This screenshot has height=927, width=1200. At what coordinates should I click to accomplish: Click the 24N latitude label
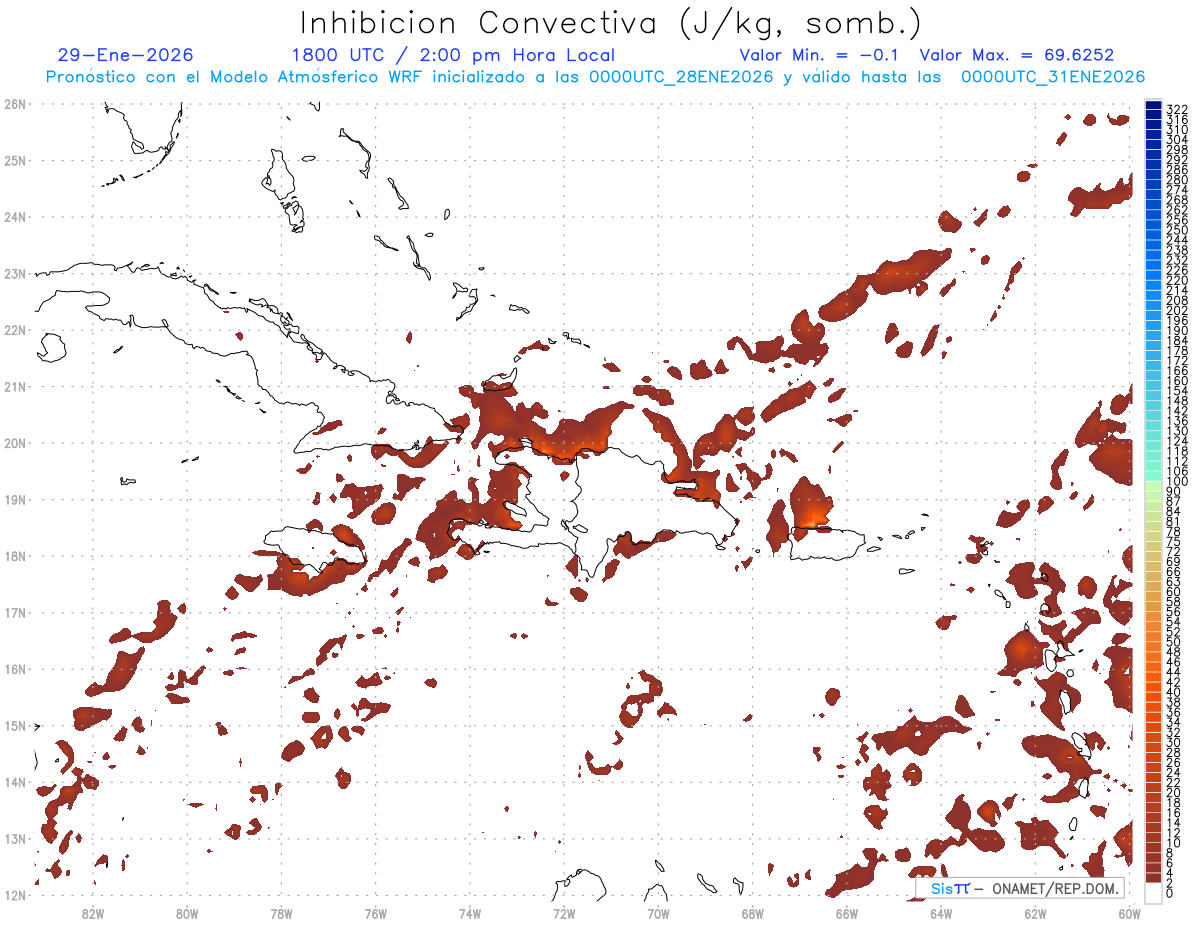15,217
